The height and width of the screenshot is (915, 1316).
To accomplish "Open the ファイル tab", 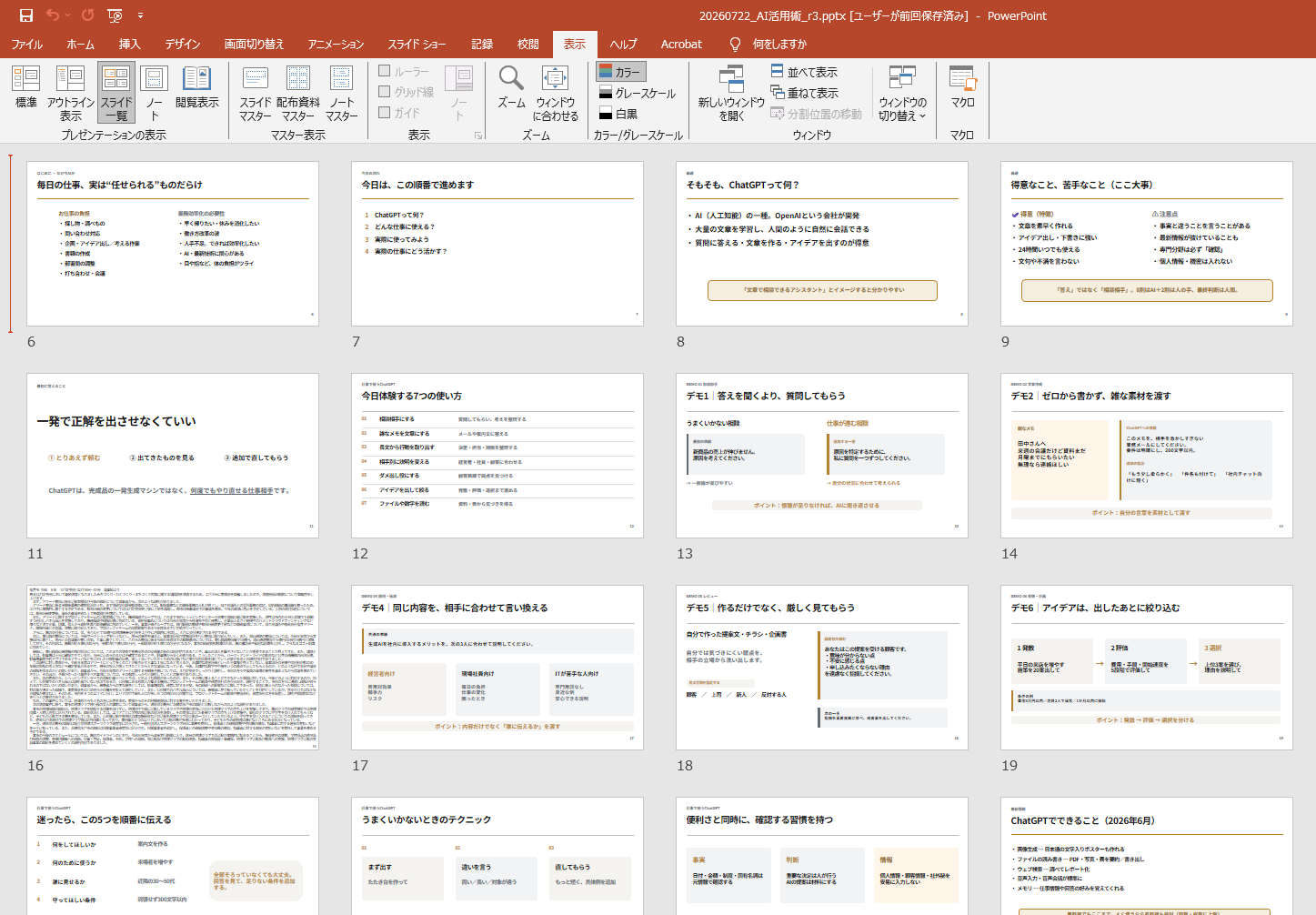I will tap(26, 44).
